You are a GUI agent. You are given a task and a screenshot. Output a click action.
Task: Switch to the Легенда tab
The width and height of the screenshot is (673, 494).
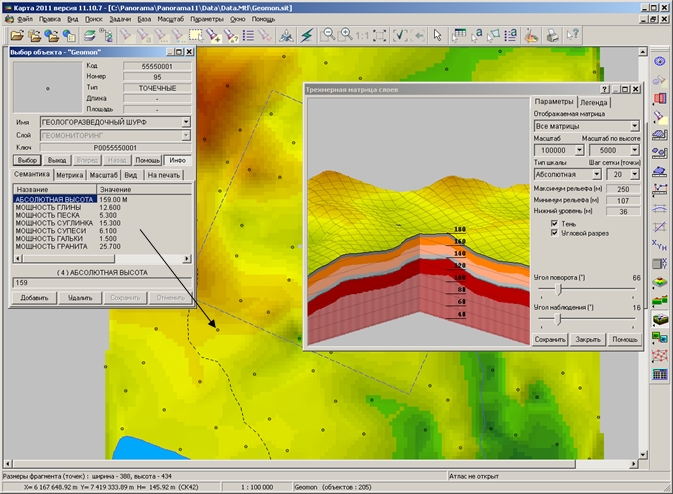tap(594, 102)
